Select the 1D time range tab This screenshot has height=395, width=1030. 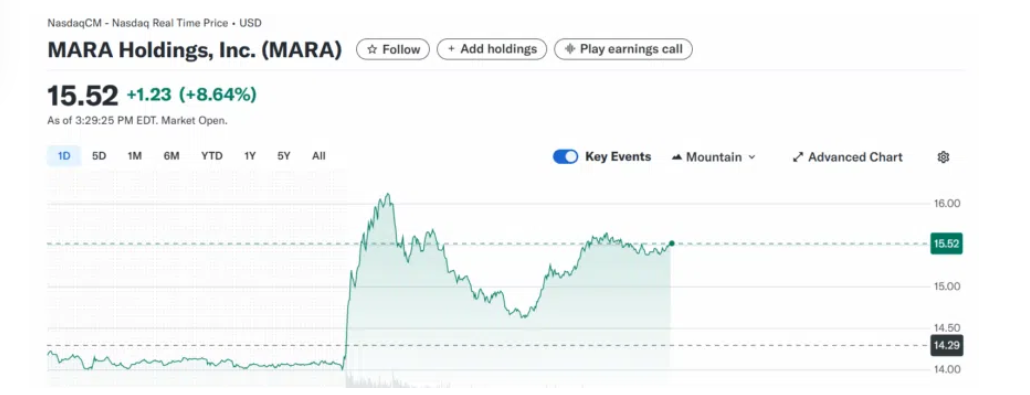pyautogui.click(x=64, y=156)
